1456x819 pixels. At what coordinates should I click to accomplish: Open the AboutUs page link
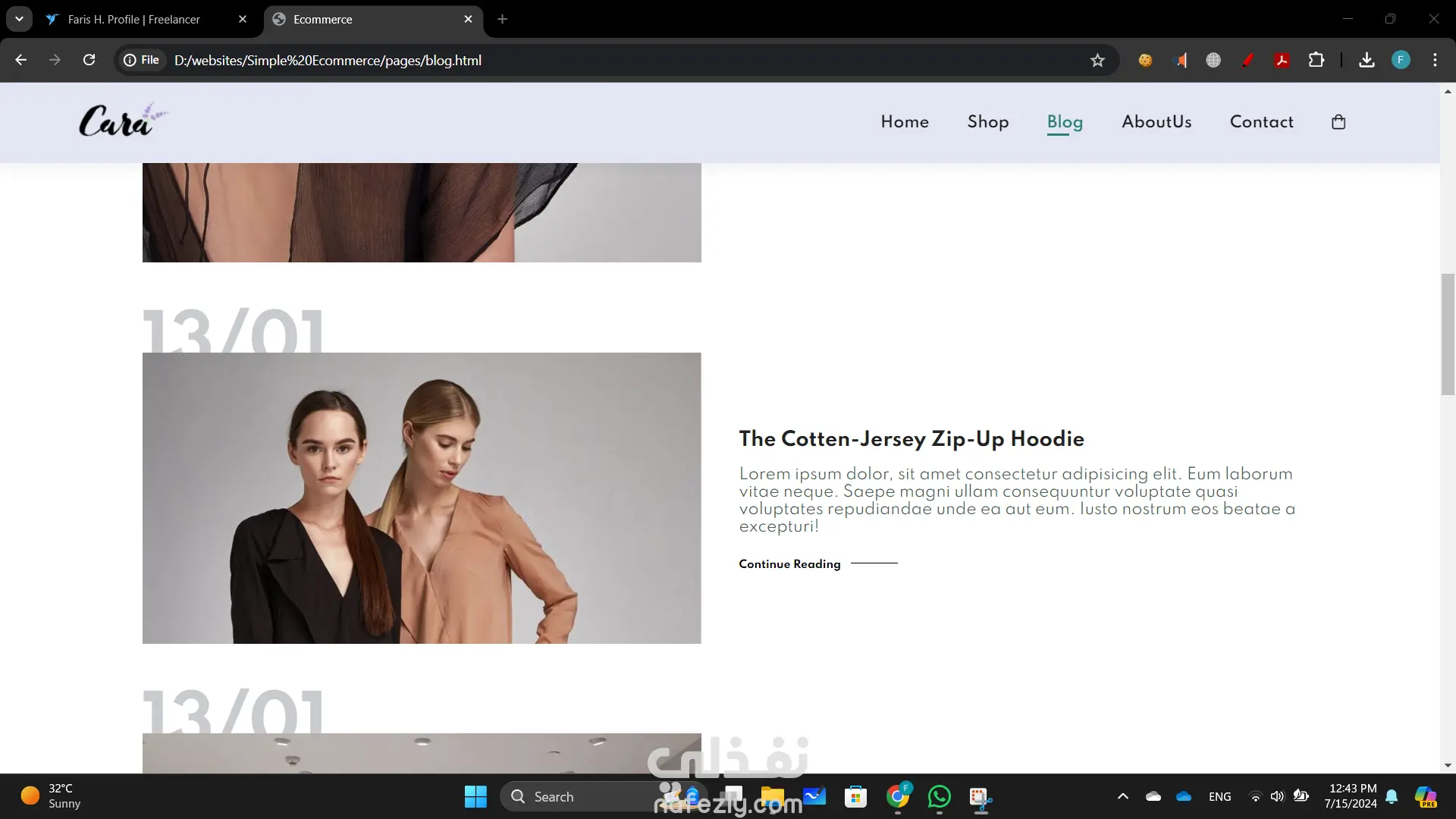[x=1156, y=122]
